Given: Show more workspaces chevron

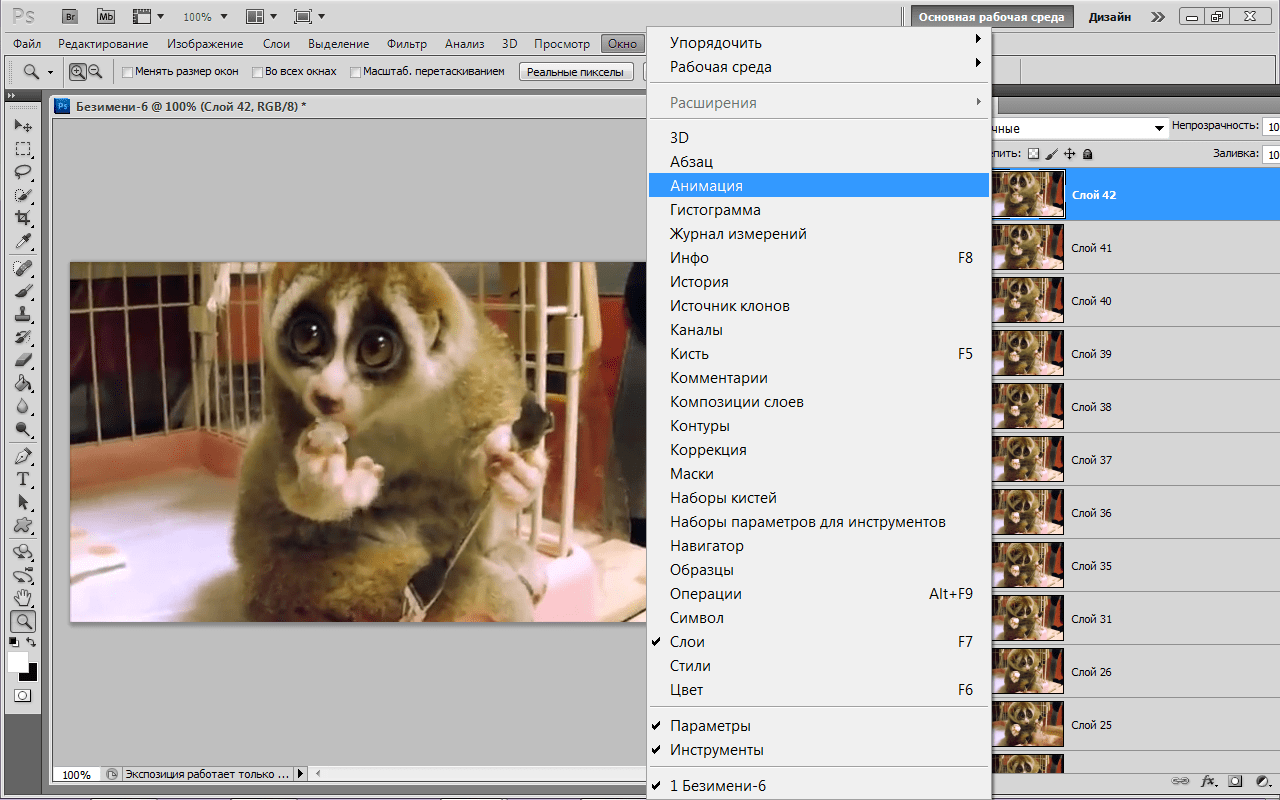Looking at the screenshot, I should tap(1157, 17).
